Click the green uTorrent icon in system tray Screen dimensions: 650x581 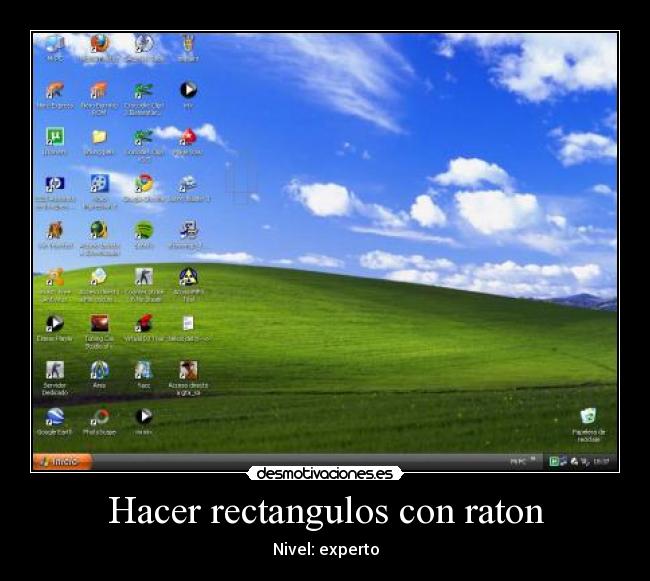click(553, 461)
